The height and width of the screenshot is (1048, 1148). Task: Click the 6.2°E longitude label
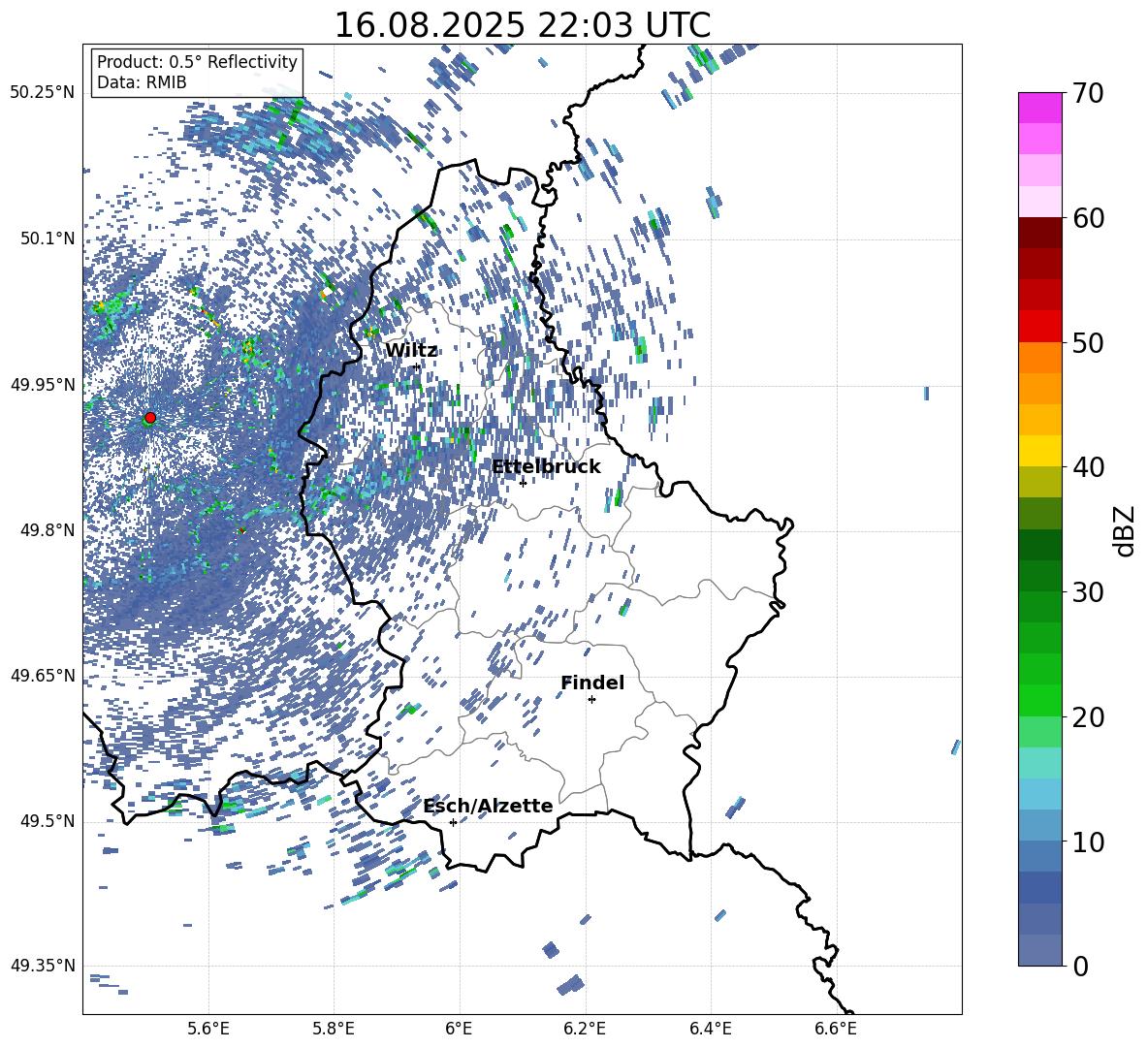[x=585, y=1029]
